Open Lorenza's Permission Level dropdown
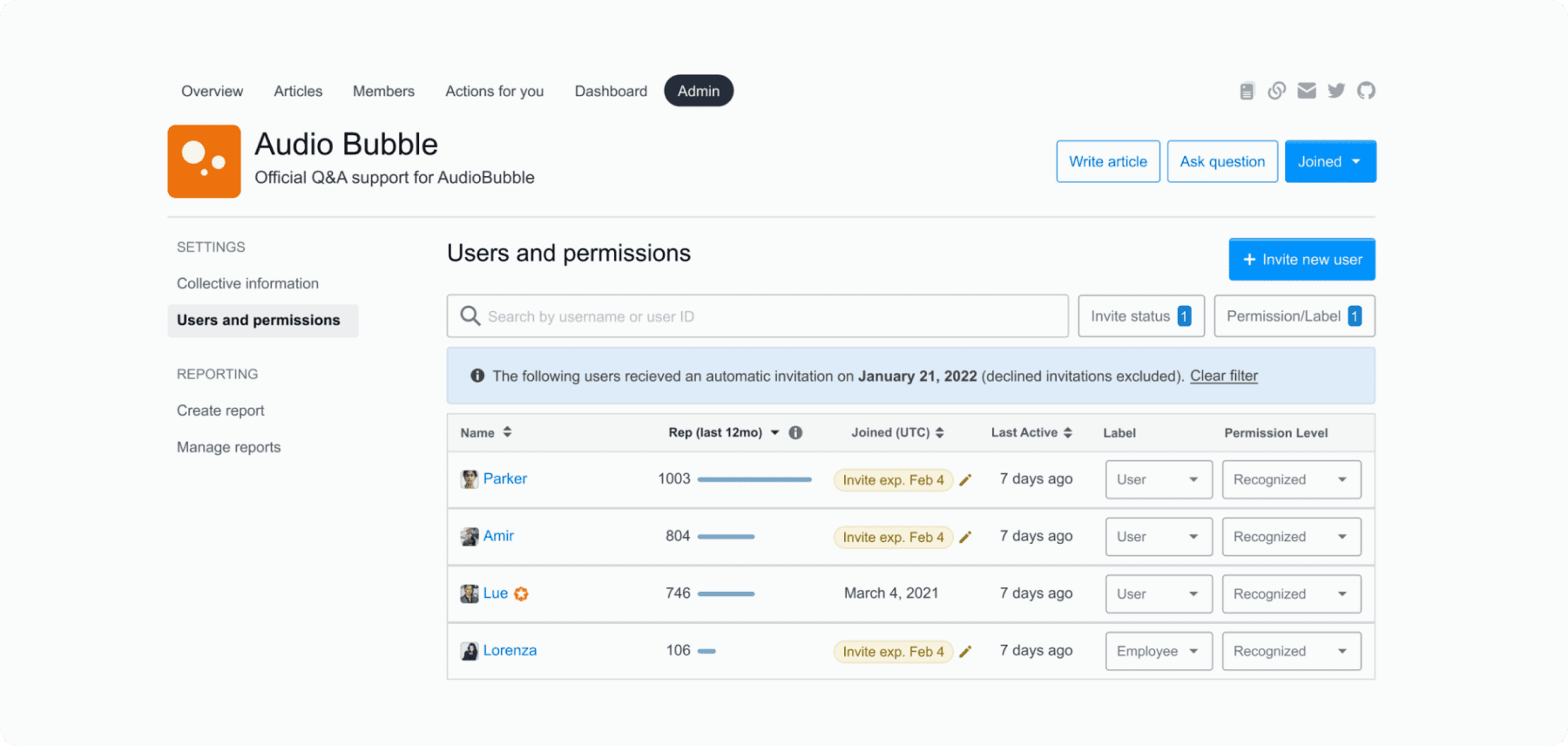This screenshot has width=1568, height=746. [1291, 651]
